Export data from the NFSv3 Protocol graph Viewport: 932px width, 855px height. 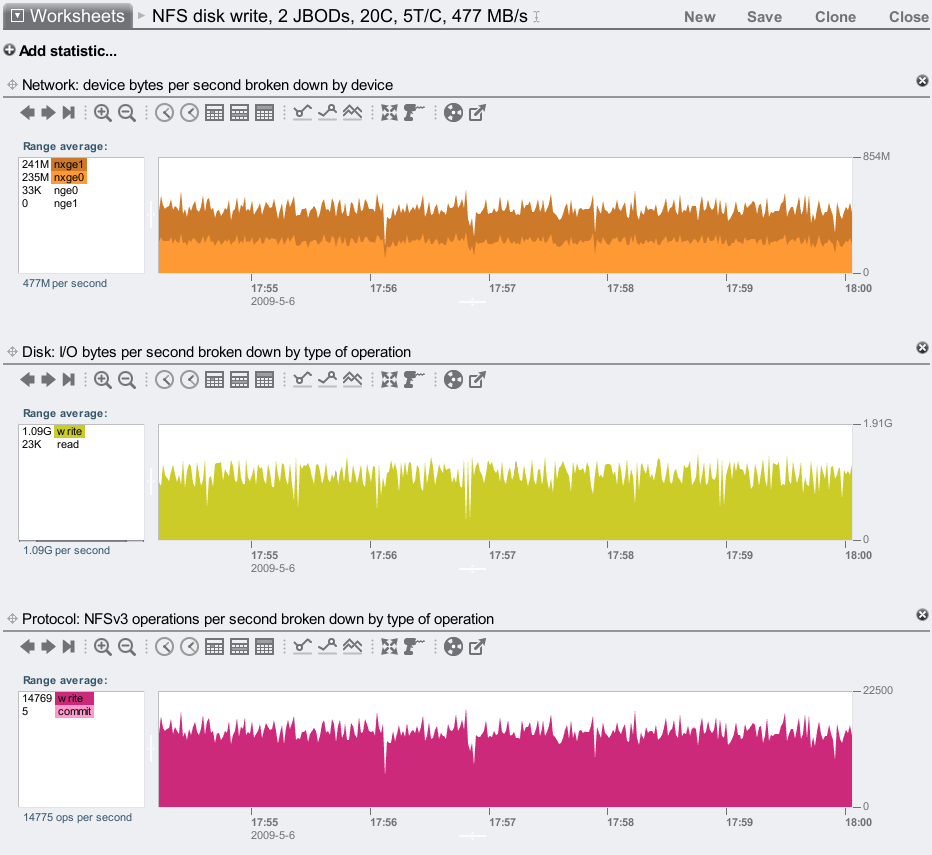pos(478,647)
